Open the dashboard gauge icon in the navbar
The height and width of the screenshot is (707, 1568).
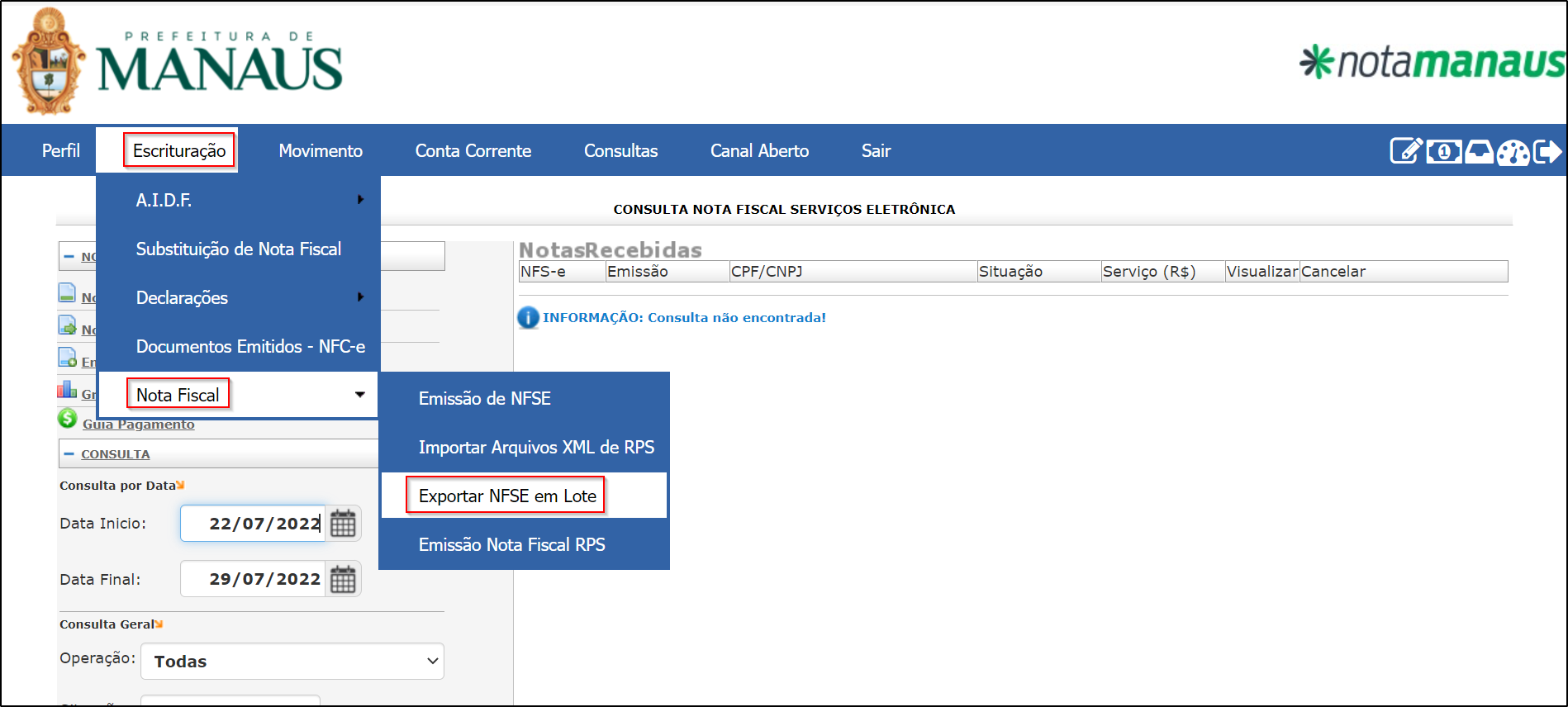(1513, 152)
